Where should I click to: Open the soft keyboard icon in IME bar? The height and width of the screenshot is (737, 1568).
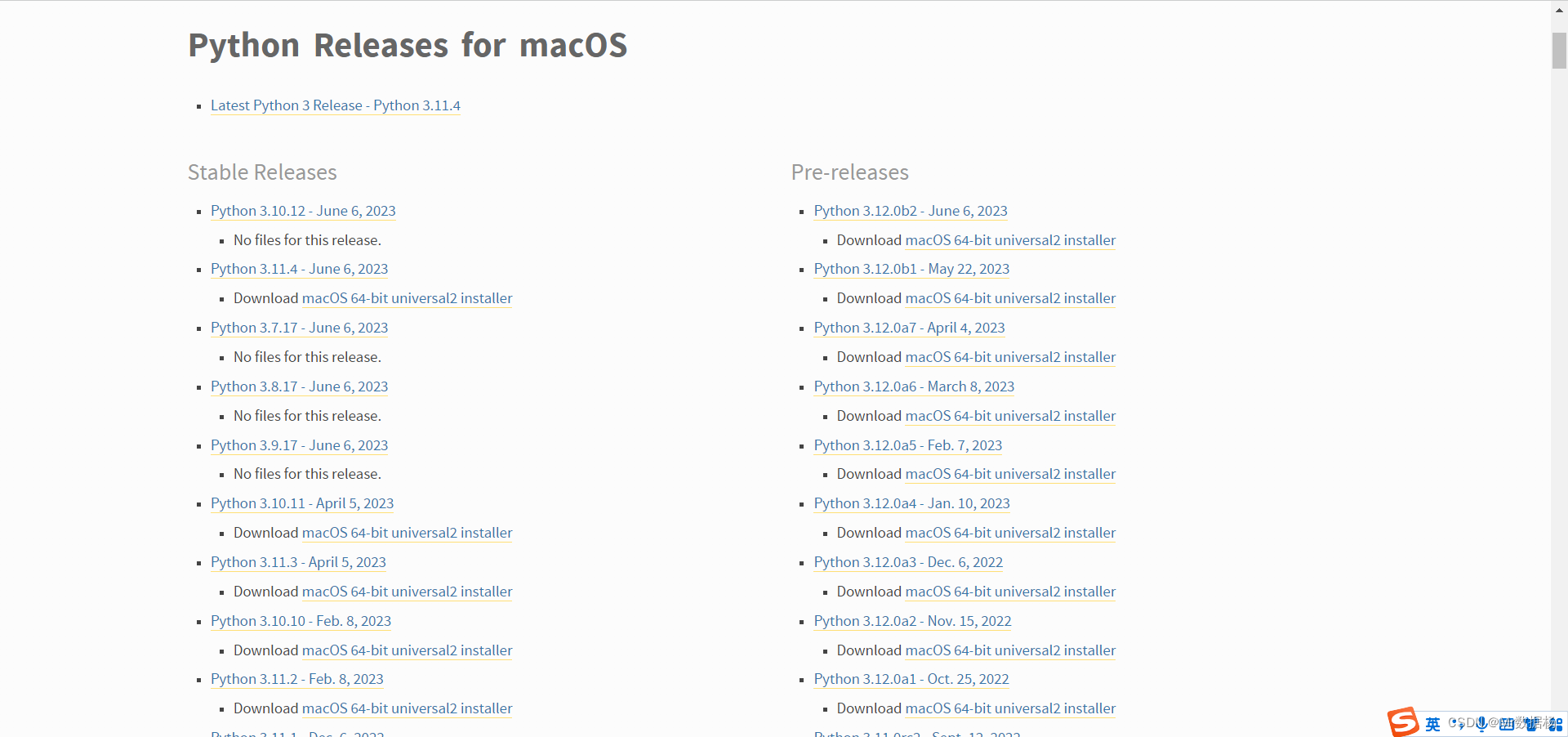point(1507,725)
